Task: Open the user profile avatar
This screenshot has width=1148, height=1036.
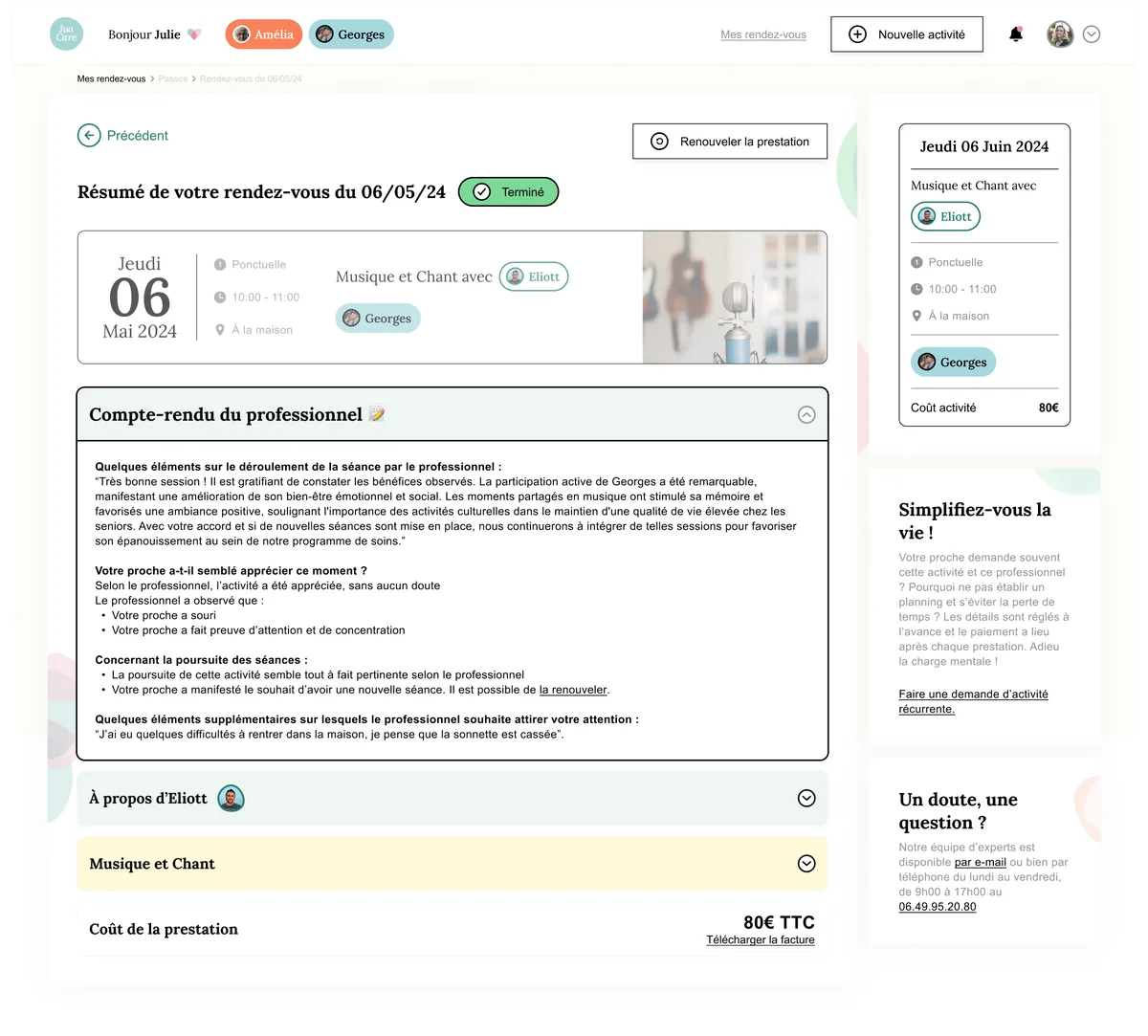Action: (1060, 34)
